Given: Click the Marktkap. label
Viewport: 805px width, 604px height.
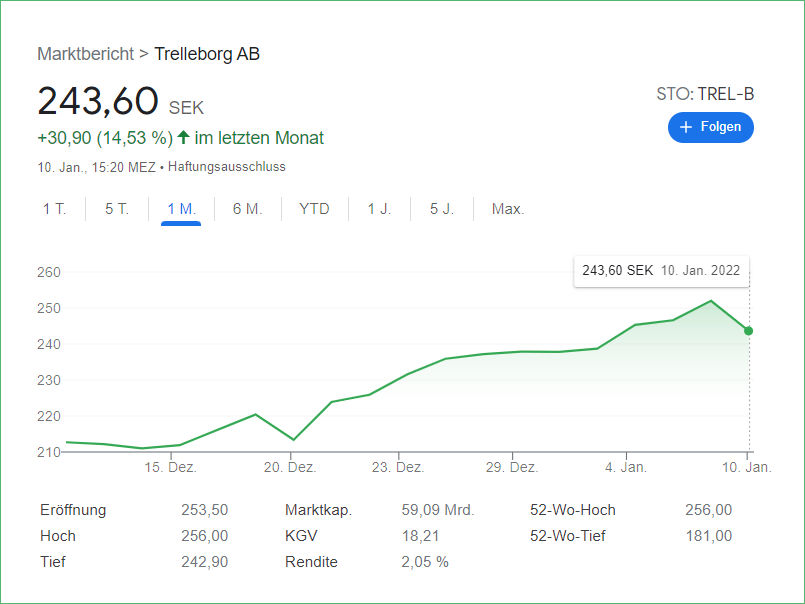Looking at the screenshot, I should (x=318, y=510).
